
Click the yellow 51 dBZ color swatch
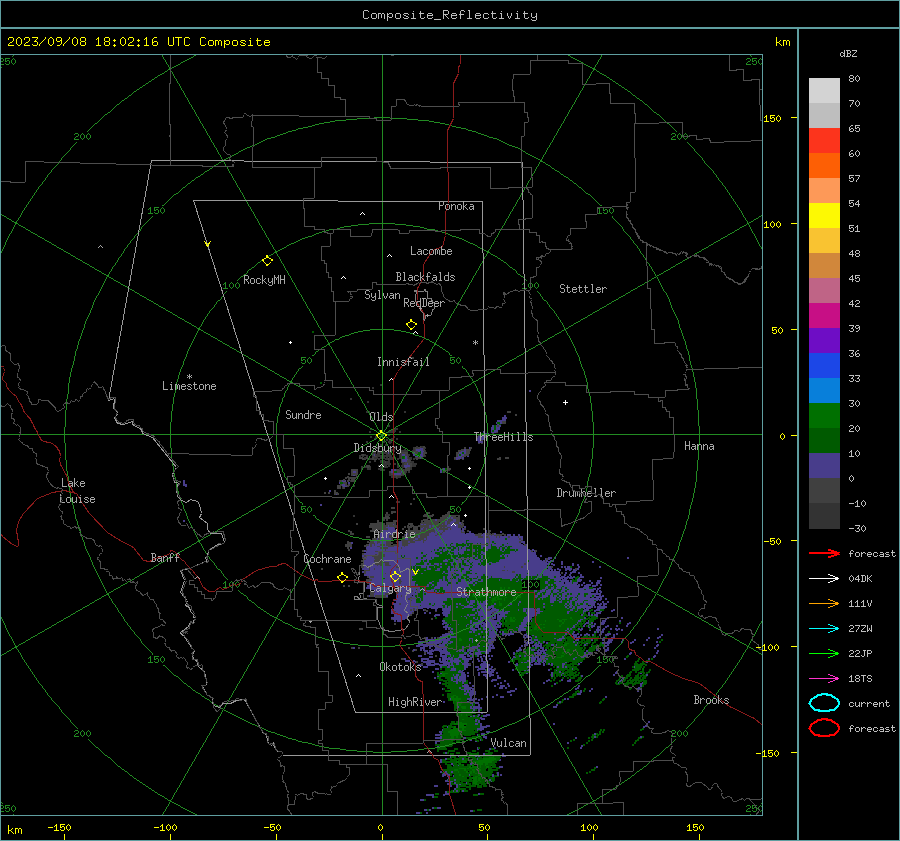coord(824,216)
